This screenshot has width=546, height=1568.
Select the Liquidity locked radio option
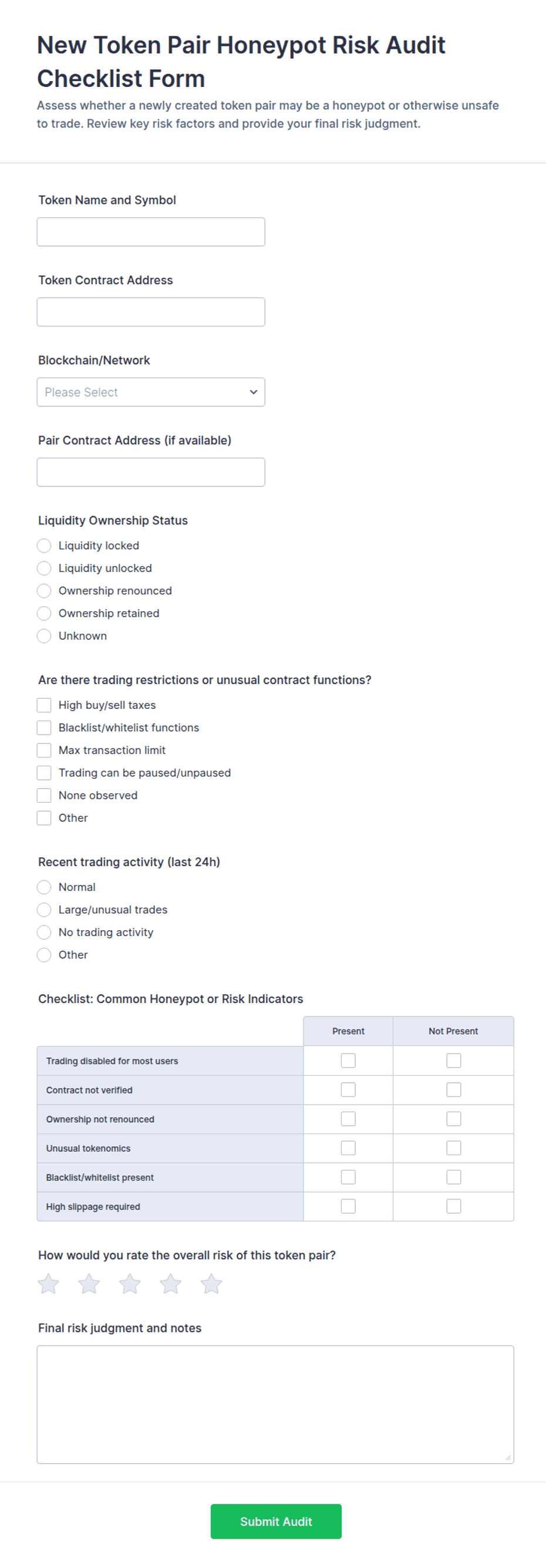tap(44, 546)
